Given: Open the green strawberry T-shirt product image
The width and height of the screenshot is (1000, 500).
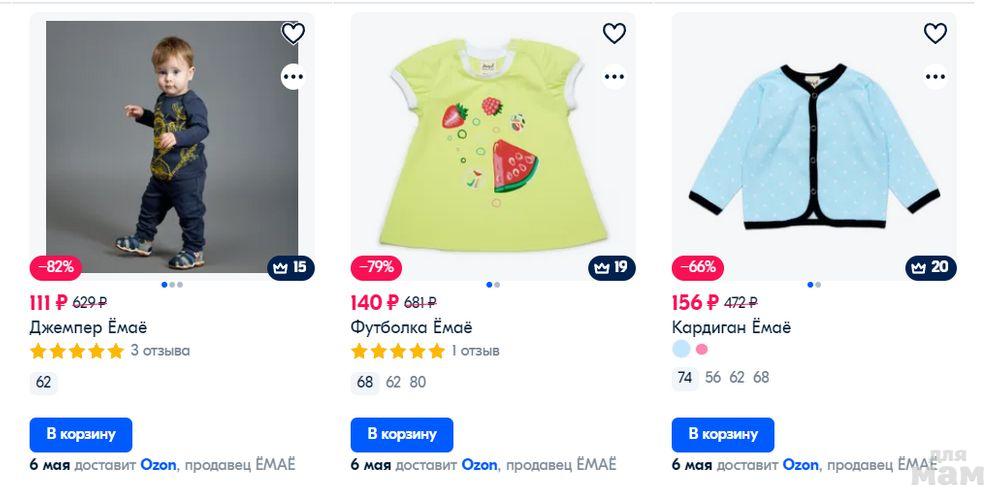Looking at the screenshot, I should (493, 145).
